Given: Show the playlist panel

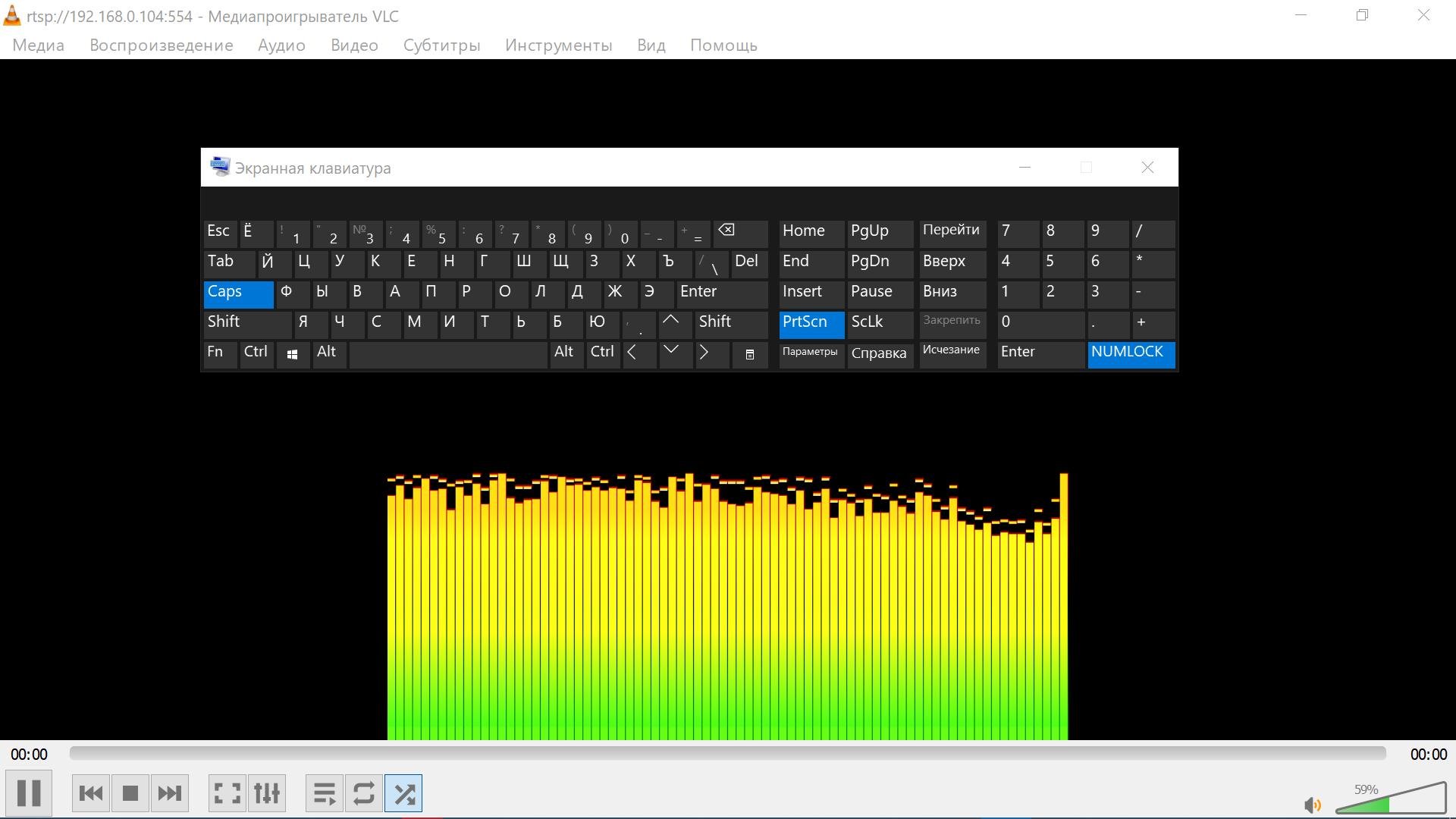Looking at the screenshot, I should [x=325, y=793].
